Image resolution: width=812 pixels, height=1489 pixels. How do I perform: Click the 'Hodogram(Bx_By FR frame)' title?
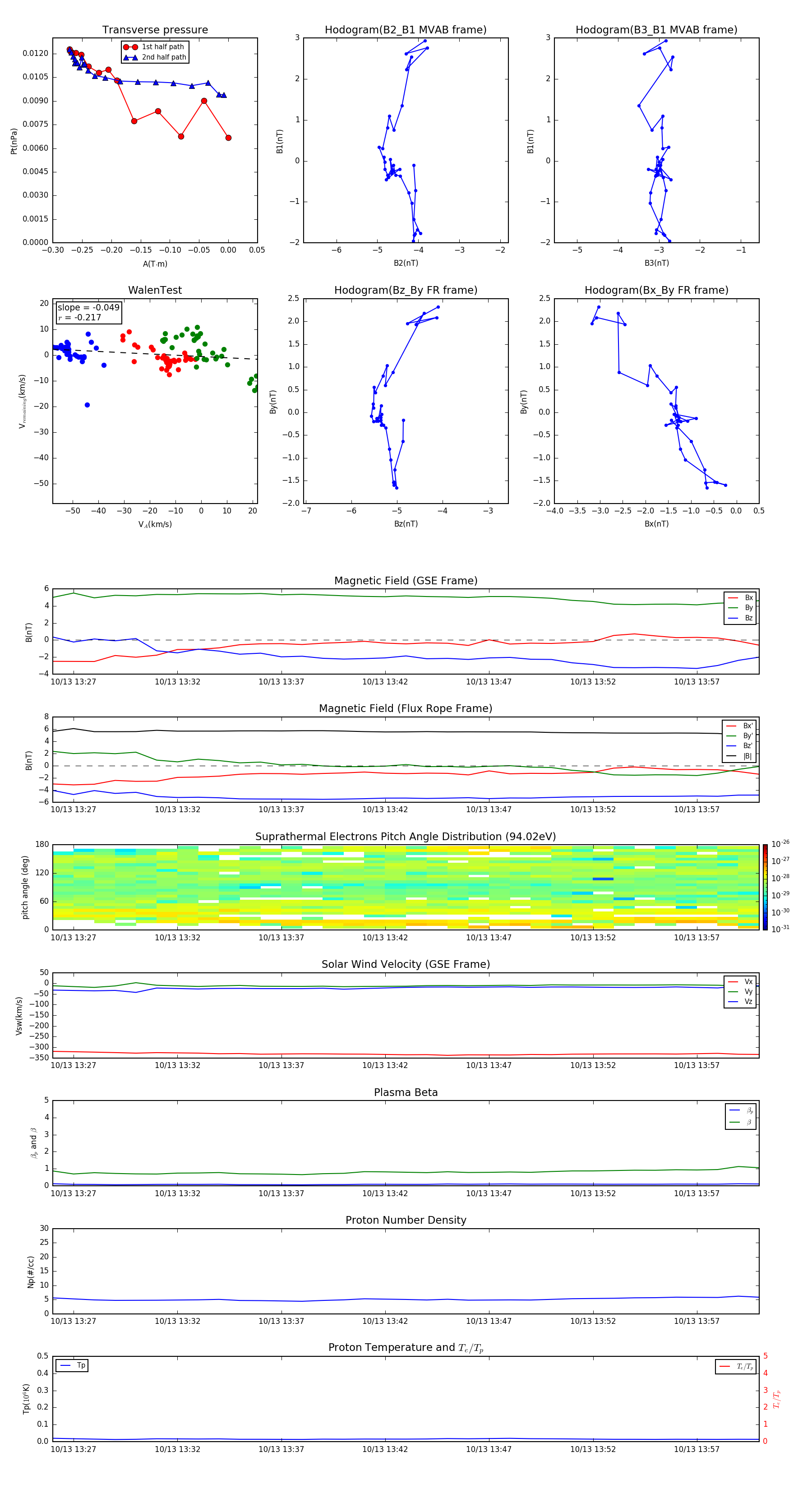(x=656, y=290)
